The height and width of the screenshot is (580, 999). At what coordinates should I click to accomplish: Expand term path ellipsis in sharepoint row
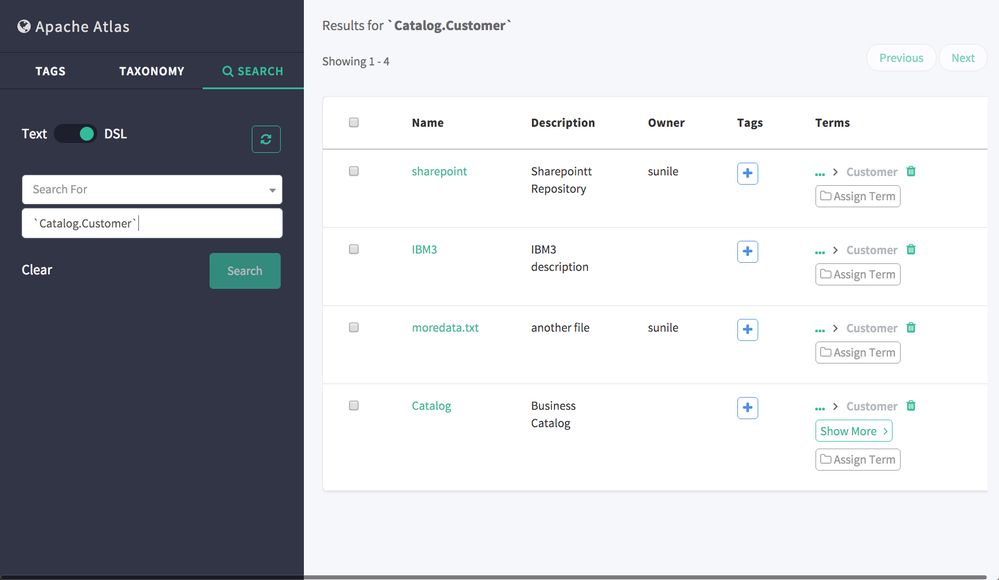820,173
